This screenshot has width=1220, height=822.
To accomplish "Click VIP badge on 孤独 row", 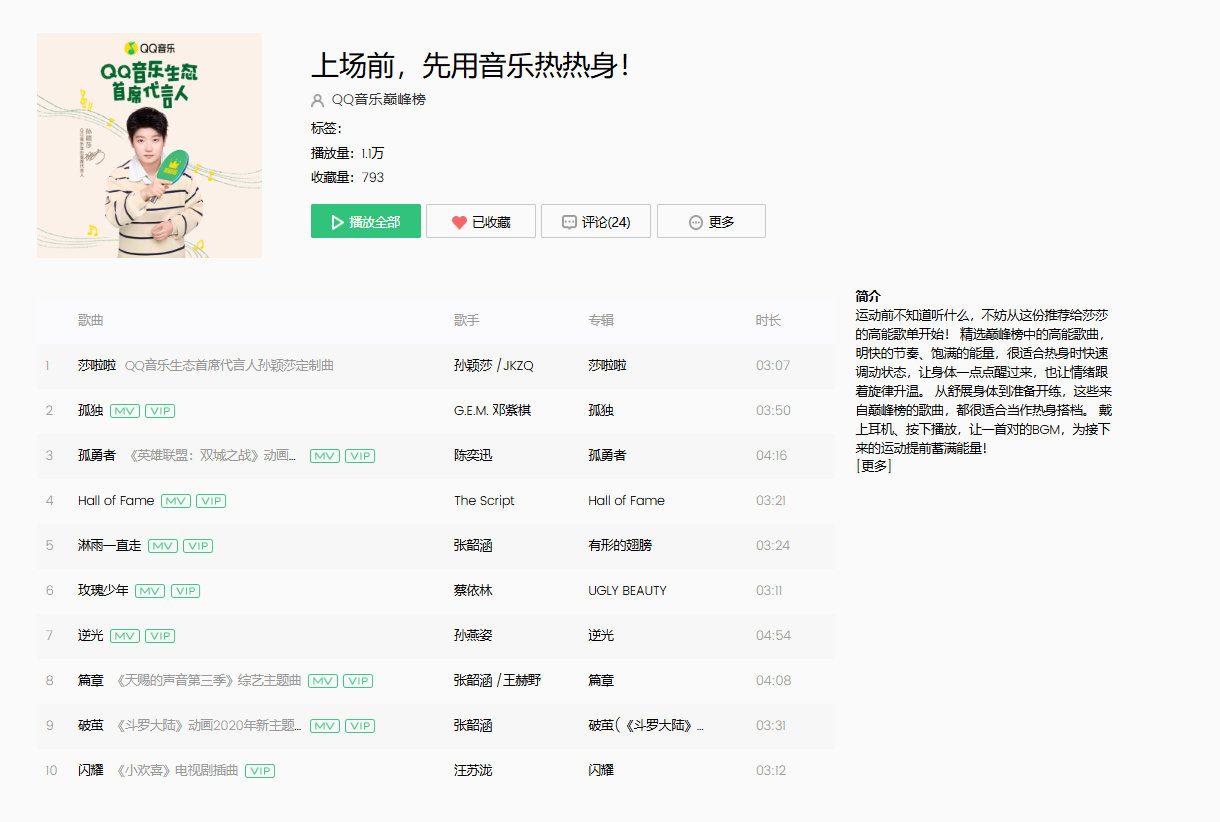I will pos(160,411).
